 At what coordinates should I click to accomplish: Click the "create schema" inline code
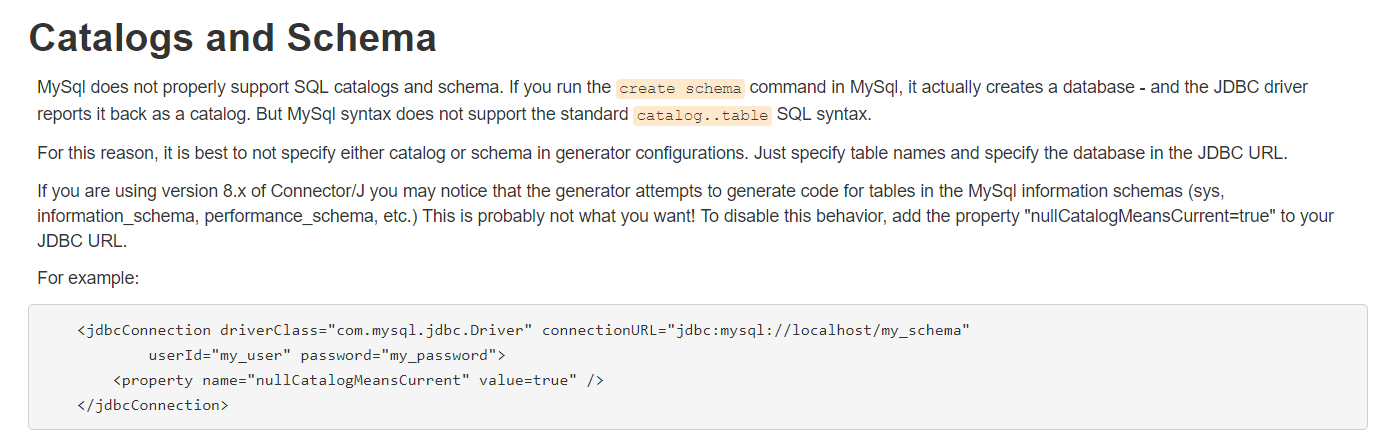680,88
